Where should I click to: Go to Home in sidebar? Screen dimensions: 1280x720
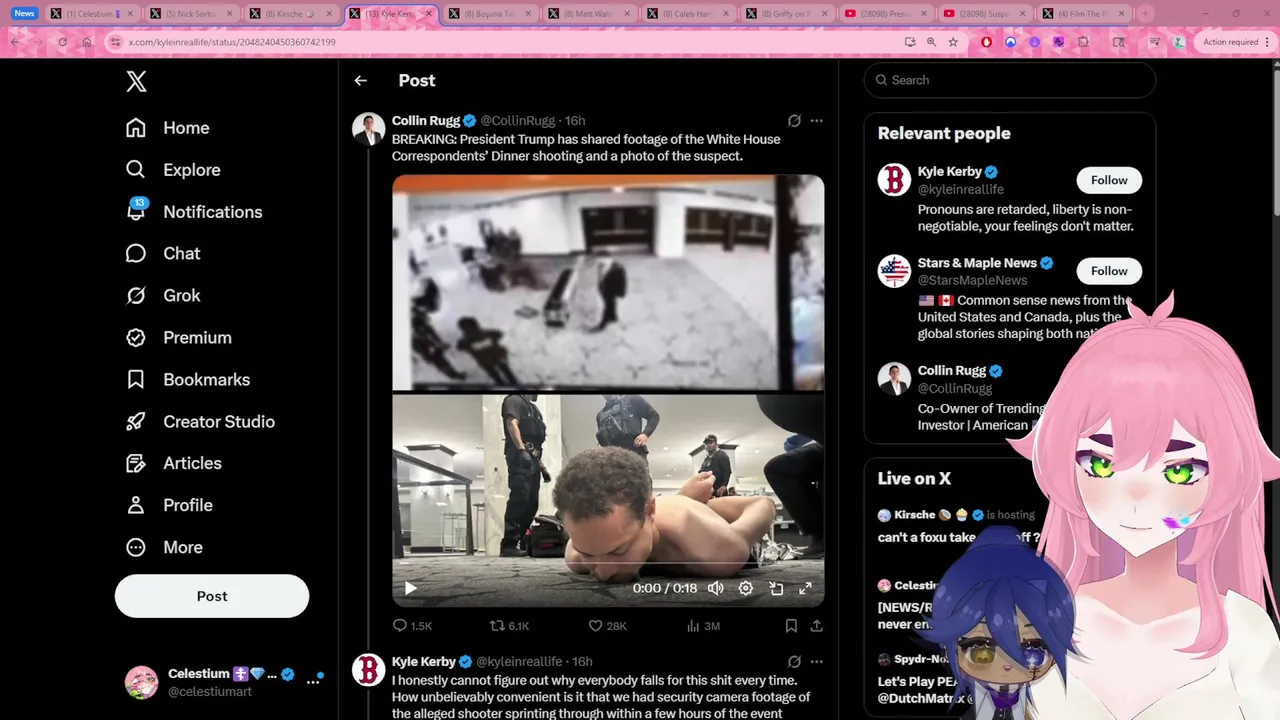pos(167,128)
